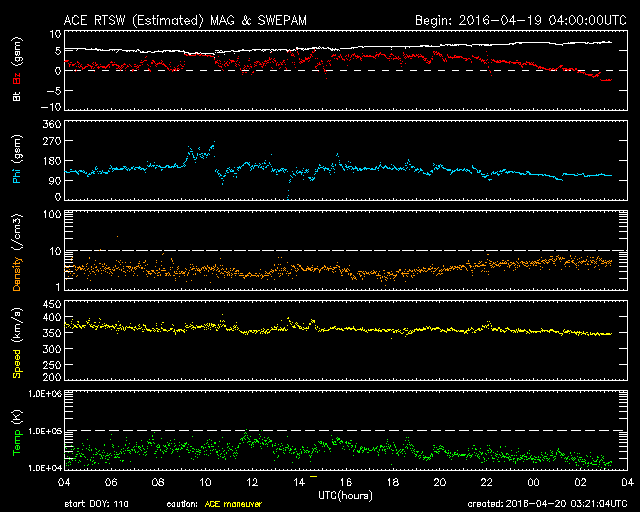Click the -5 tick on Bt Bz axis
Image resolution: width=640 pixels, height=512 pixels.
pos(53,90)
